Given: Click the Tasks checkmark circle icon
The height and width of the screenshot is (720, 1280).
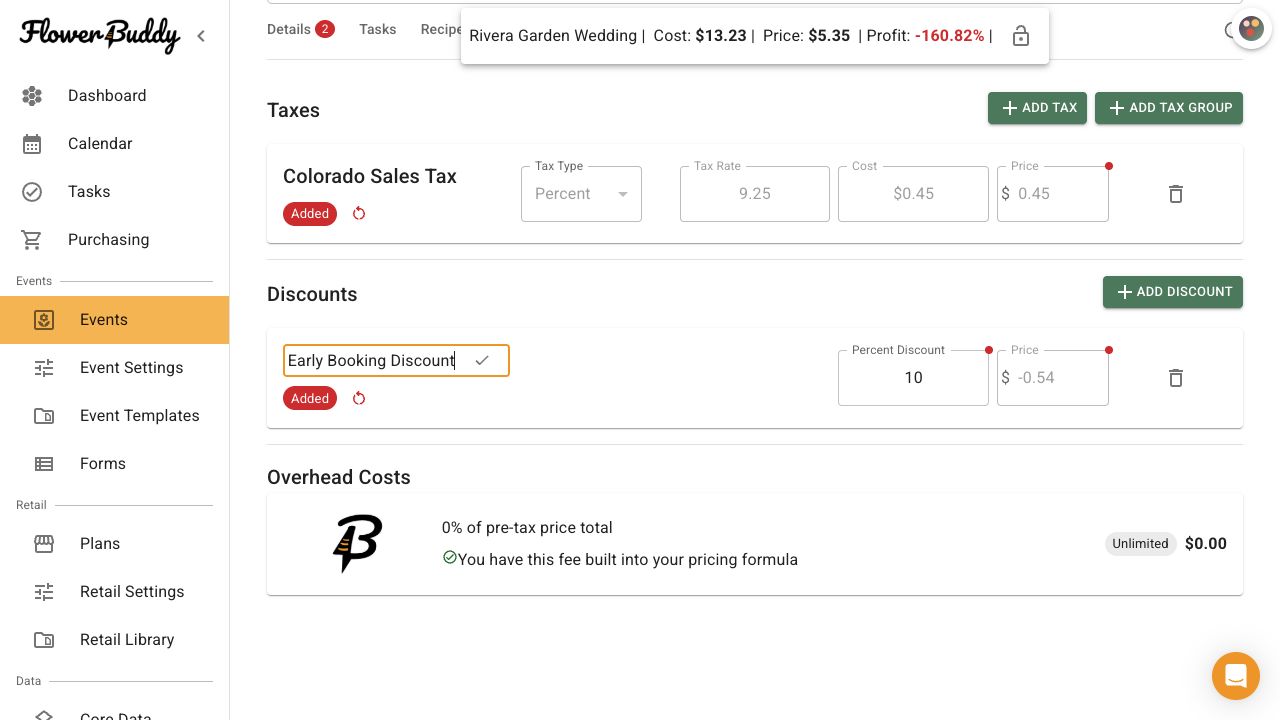Looking at the screenshot, I should (32, 192).
